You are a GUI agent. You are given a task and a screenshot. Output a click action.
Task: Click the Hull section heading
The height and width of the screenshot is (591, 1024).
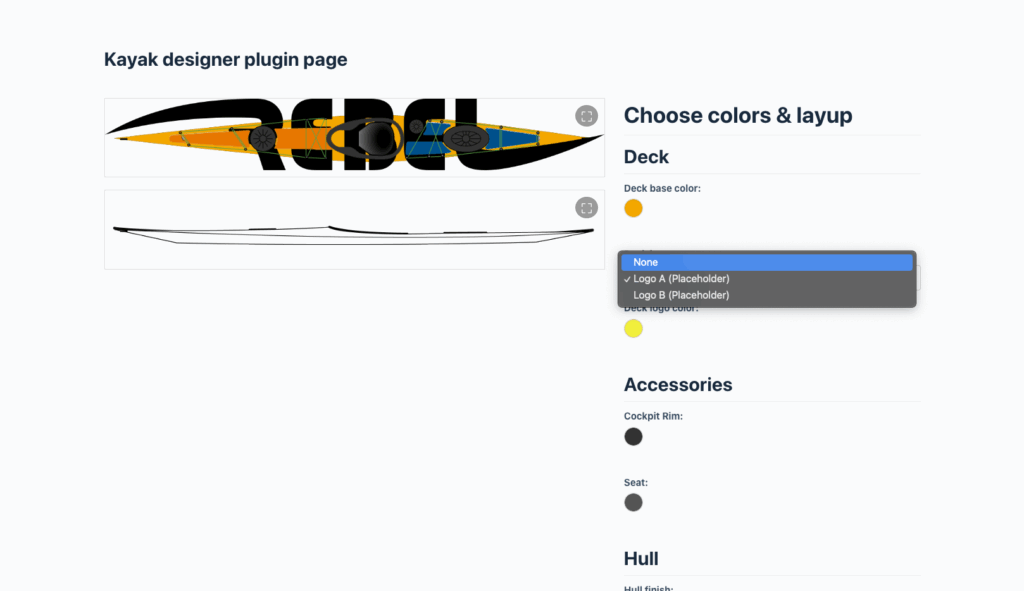click(641, 559)
